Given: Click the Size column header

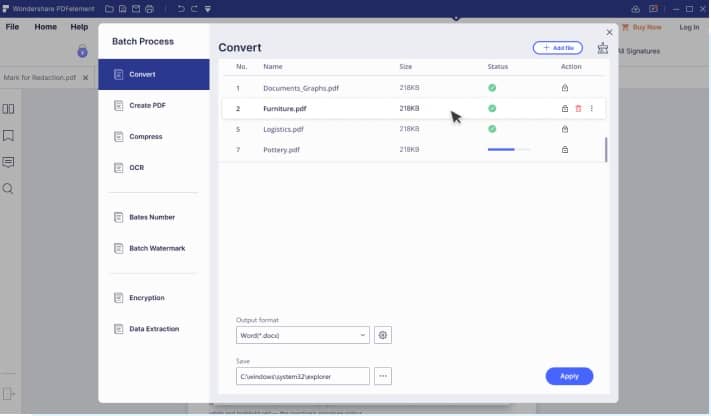Looking at the screenshot, I should point(406,66).
